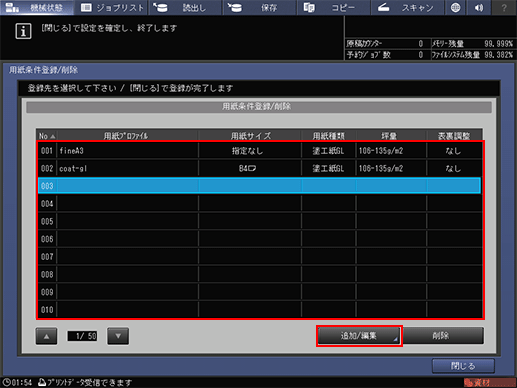Switch to the ジョブリスト tab
Image resolution: width=517 pixels, height=388 pixels.
tap(111, 7)
